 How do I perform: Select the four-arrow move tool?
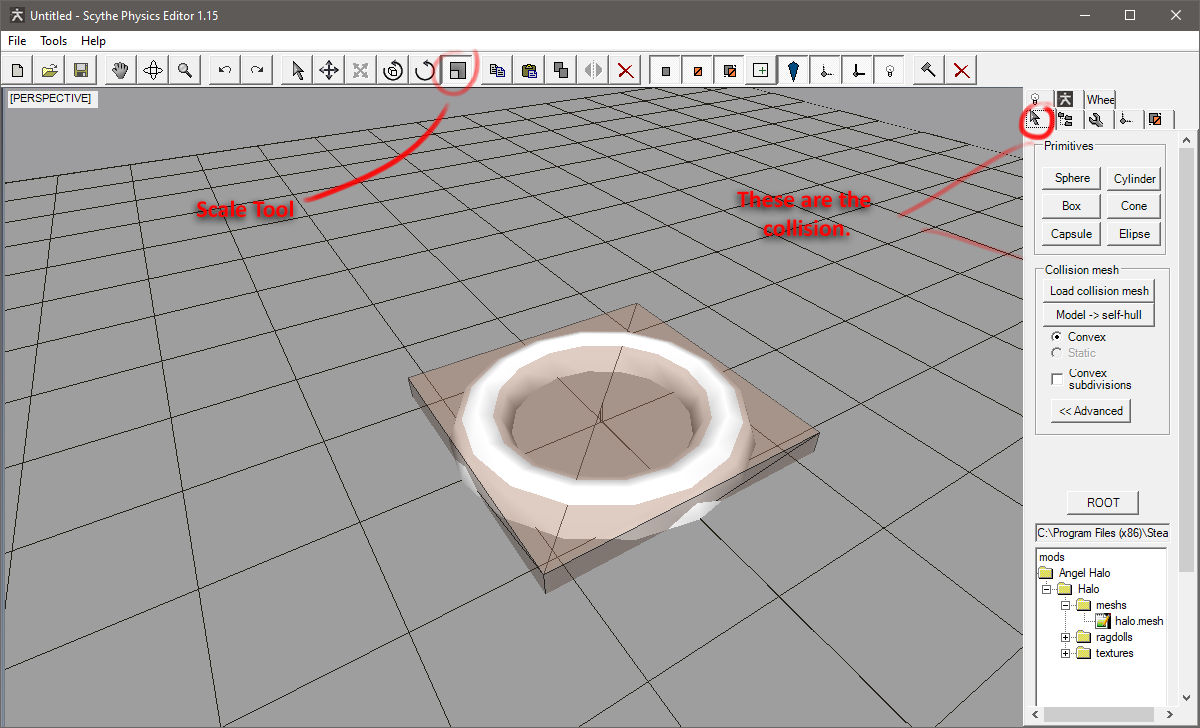pyautogui.click(x=329, y=70)
